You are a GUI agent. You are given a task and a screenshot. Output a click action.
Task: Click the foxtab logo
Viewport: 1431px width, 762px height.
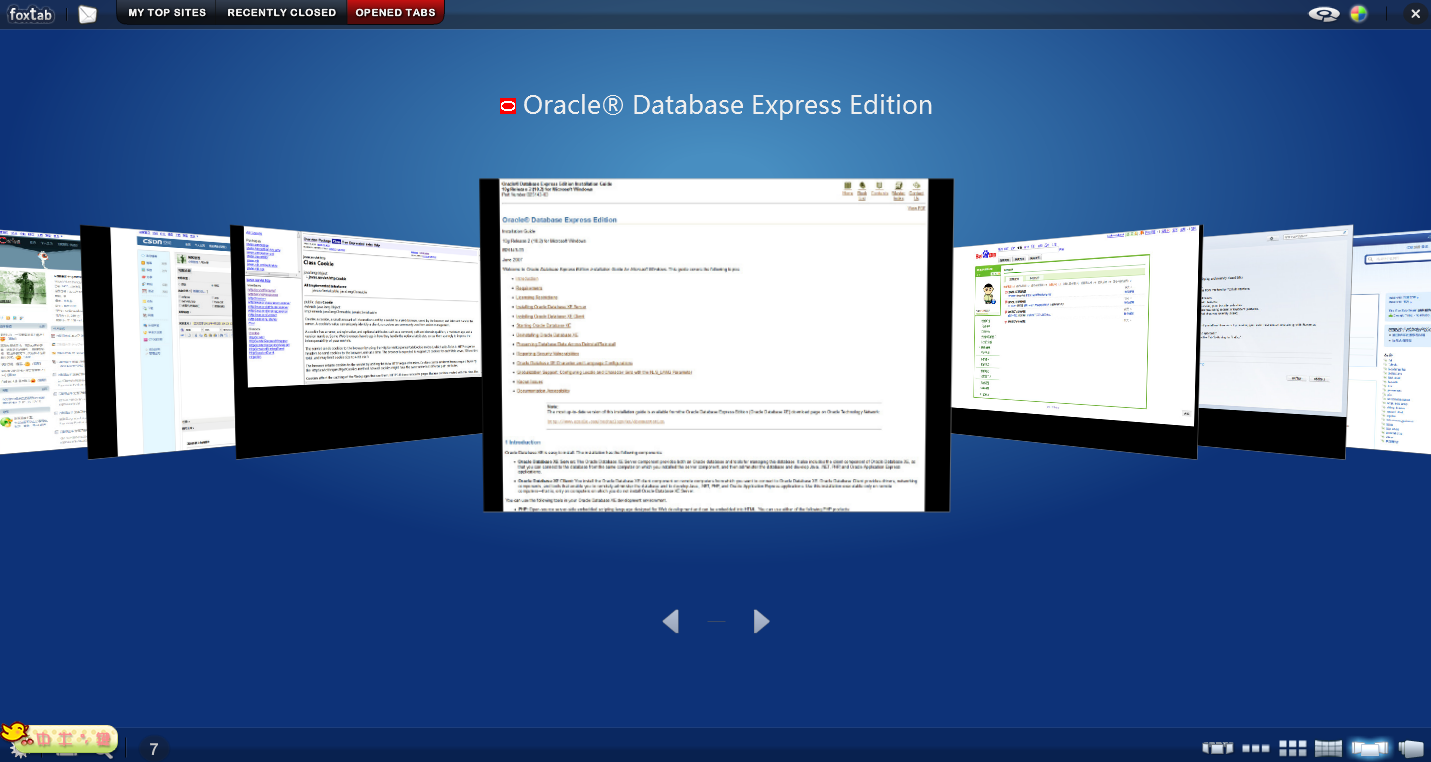[30, 13]
